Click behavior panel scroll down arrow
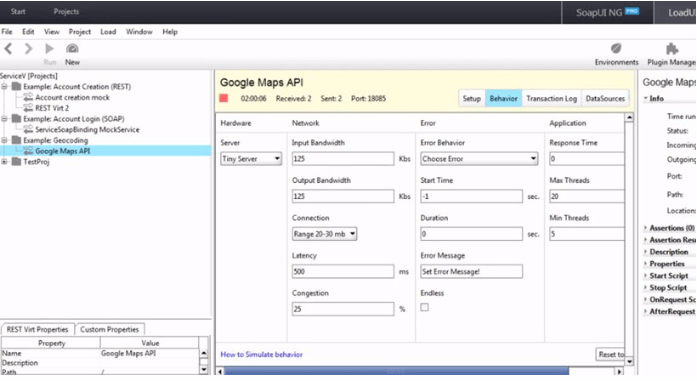This screenshot has height=381, width=697. [629, 361]
